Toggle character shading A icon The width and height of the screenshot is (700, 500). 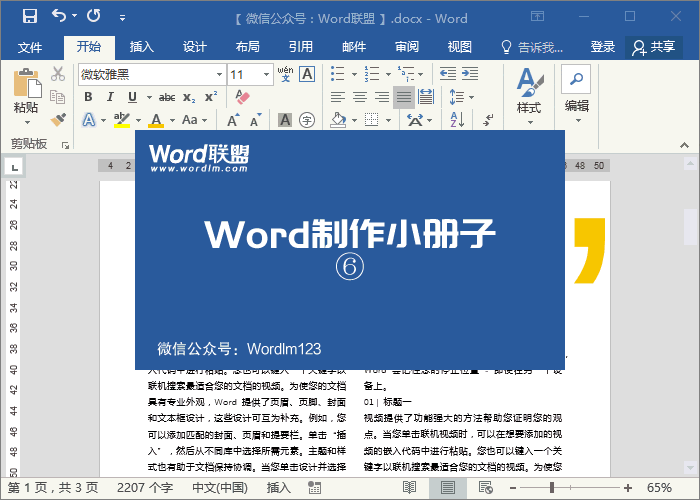[285, 120]
